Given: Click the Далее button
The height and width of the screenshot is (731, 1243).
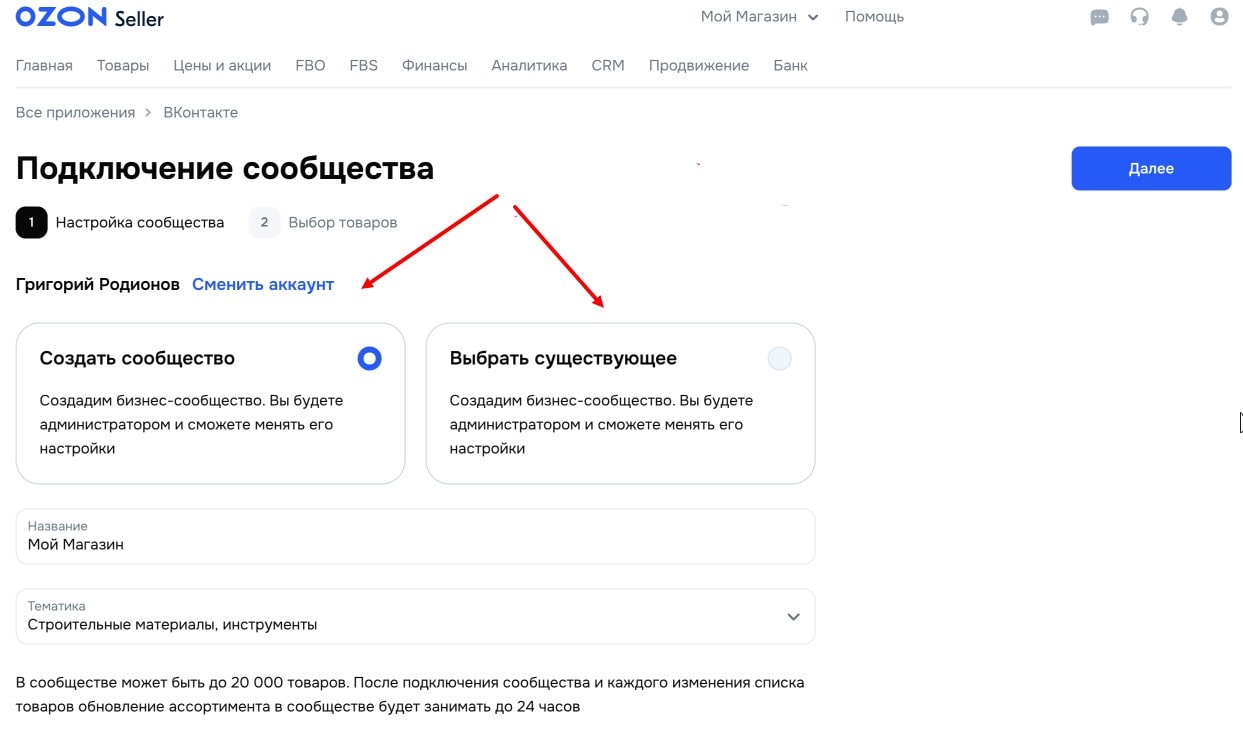Looking at the screenshot, I should (x=1151, y=168).
